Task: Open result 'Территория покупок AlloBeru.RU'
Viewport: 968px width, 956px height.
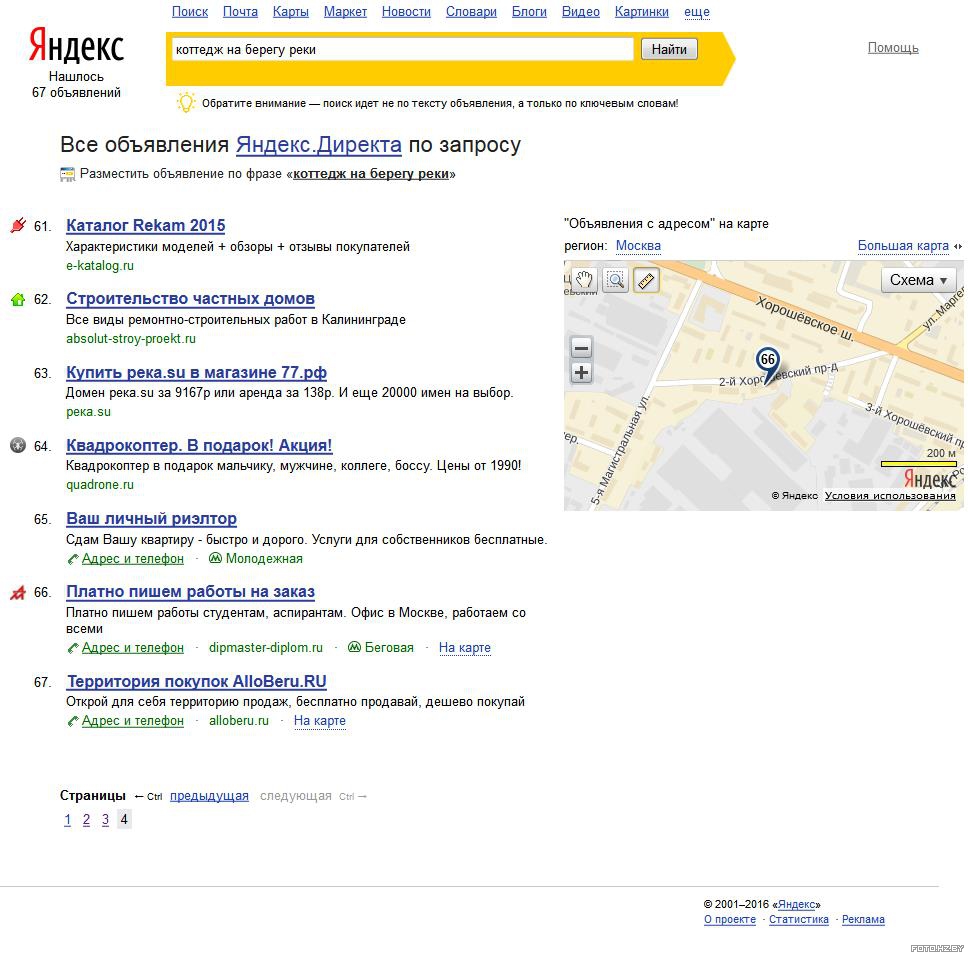Action: (x=196, y=681)
